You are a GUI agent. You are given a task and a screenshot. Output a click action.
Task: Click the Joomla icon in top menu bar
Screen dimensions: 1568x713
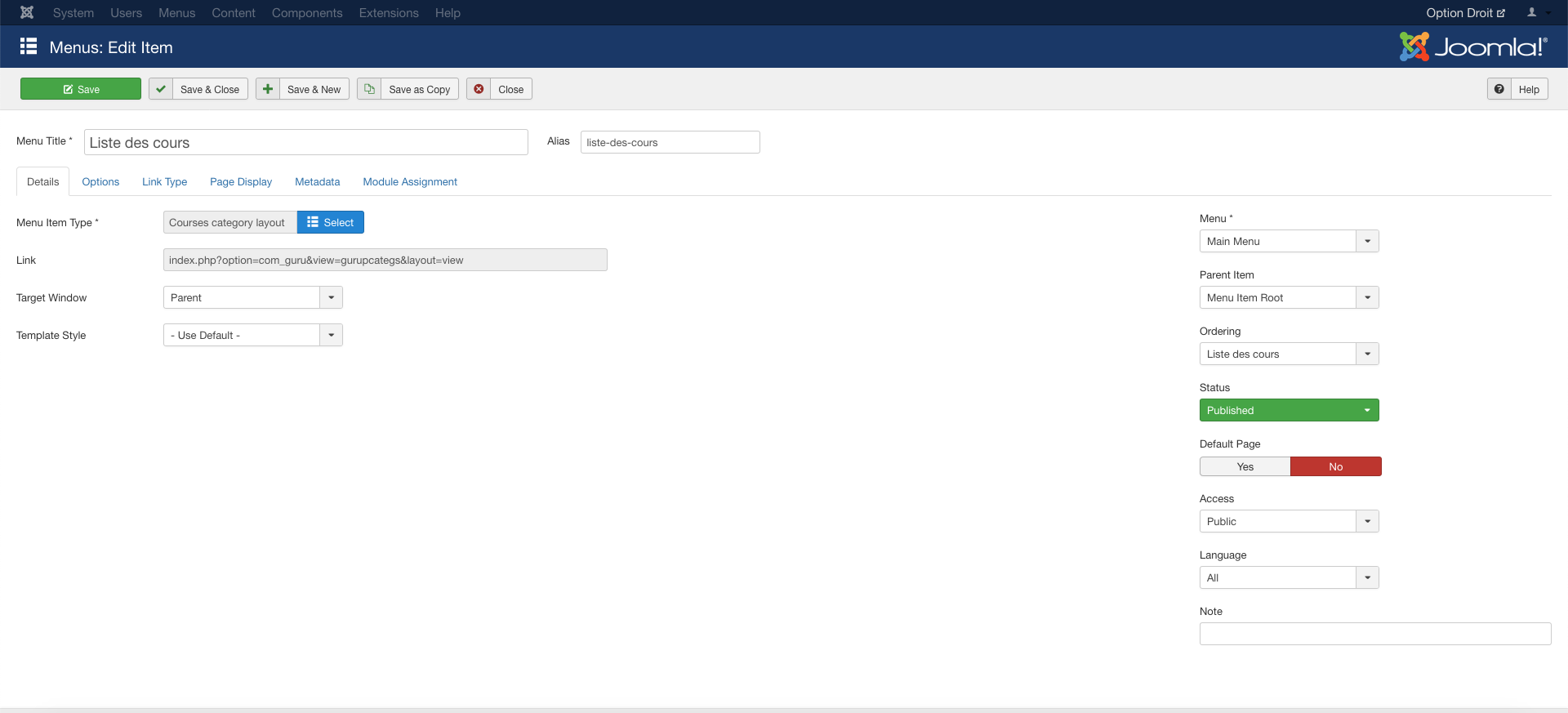pos(27,12)
